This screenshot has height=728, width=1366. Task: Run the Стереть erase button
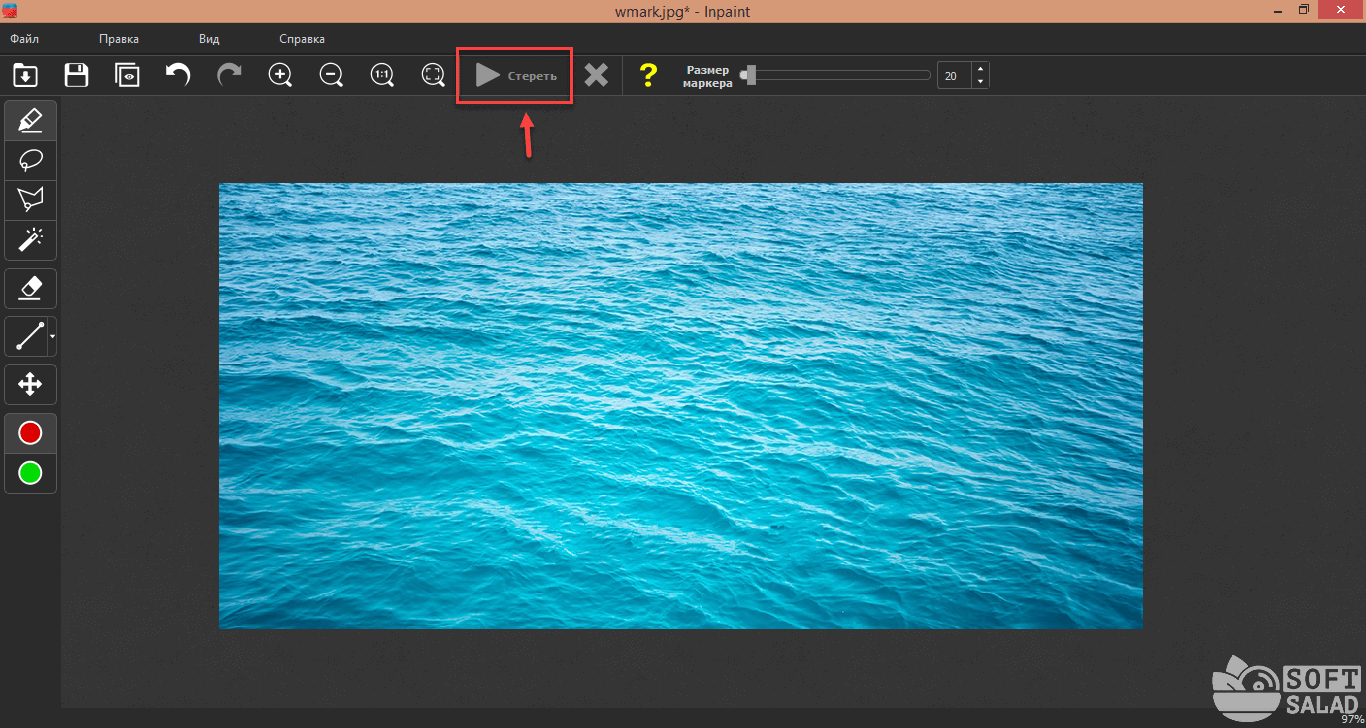515,75
